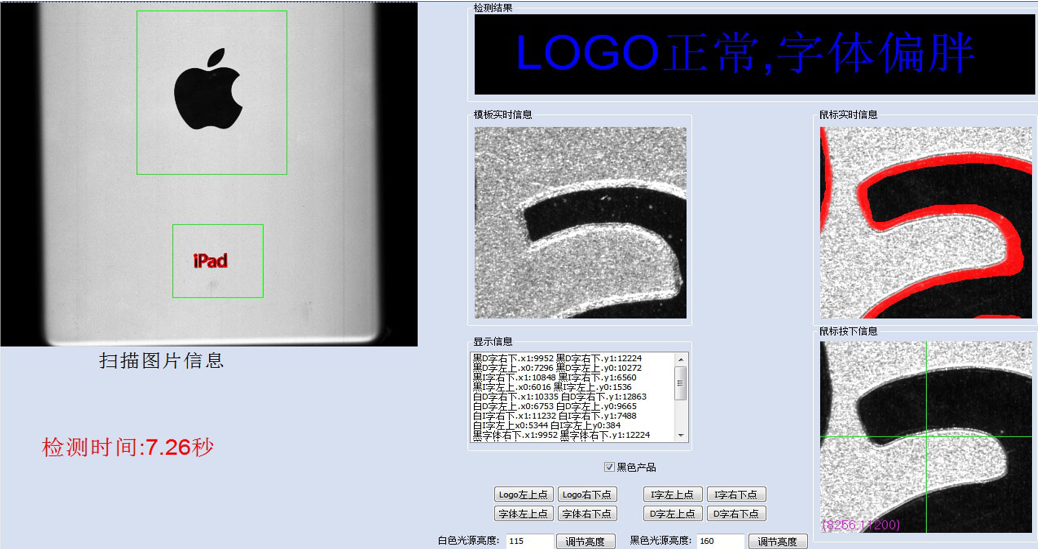This screenshot has height=549, width=1038.
Task: Click the line '黑D字右下.x1:9952' in 显示信息
Action: [x=557, y=358]
